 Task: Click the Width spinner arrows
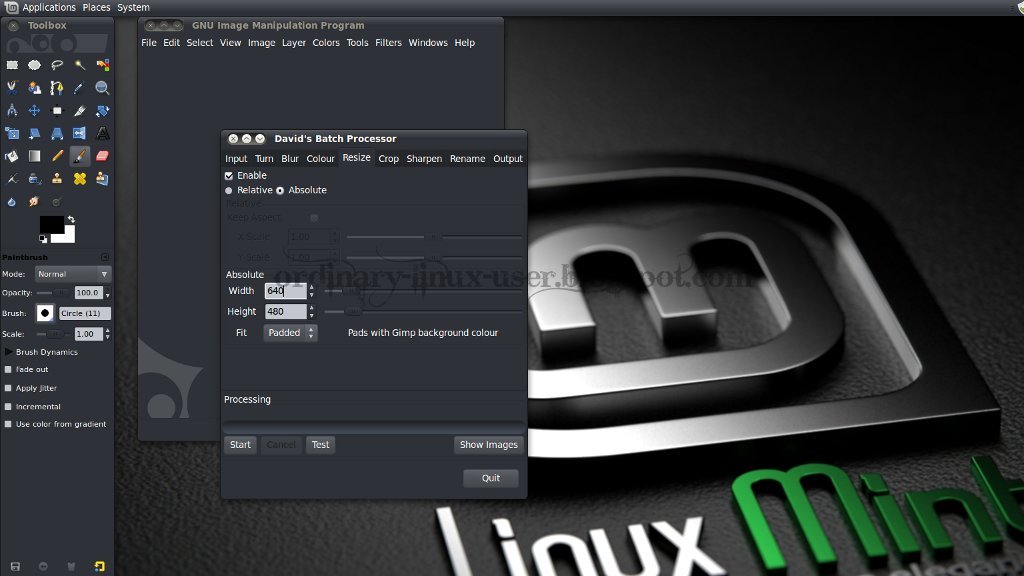click(x=312, y=291)
